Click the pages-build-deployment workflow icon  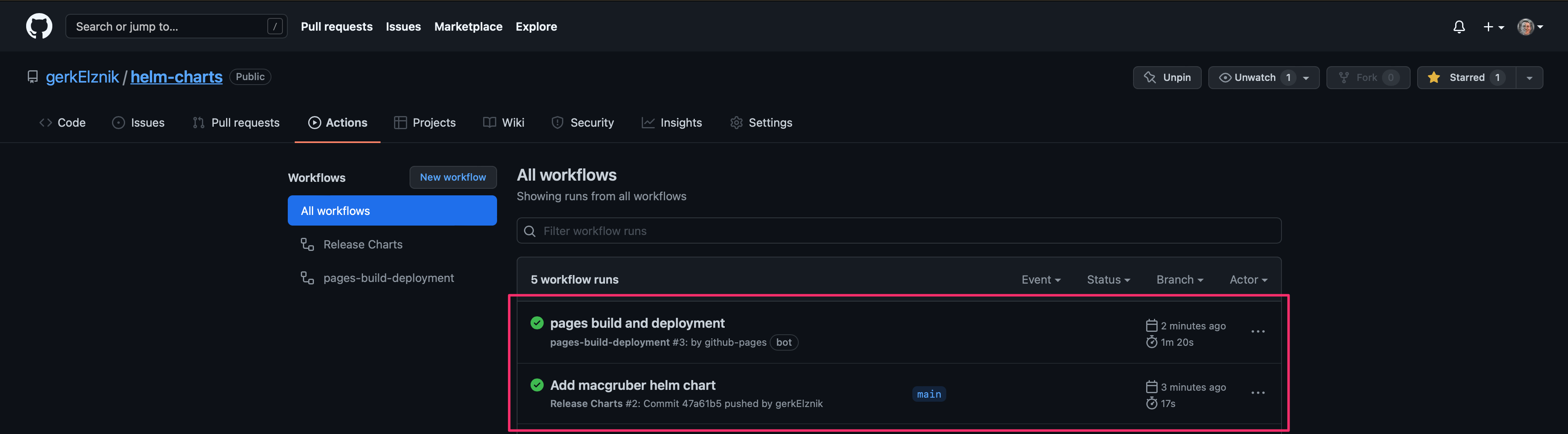pyautogui.click(x=307, y=277)
